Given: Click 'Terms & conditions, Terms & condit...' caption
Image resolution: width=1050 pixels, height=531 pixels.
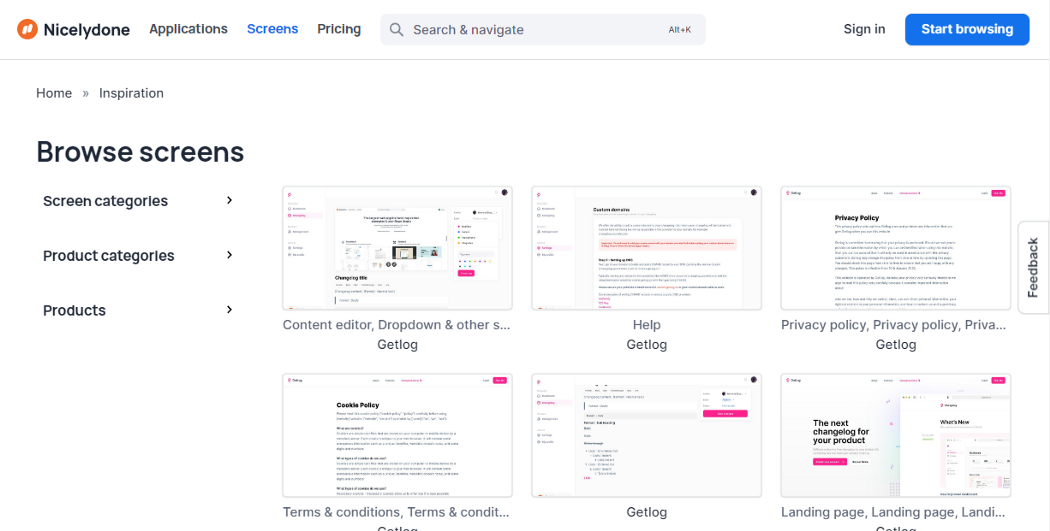Looking at the screenshot, I should tap(396, 512).
